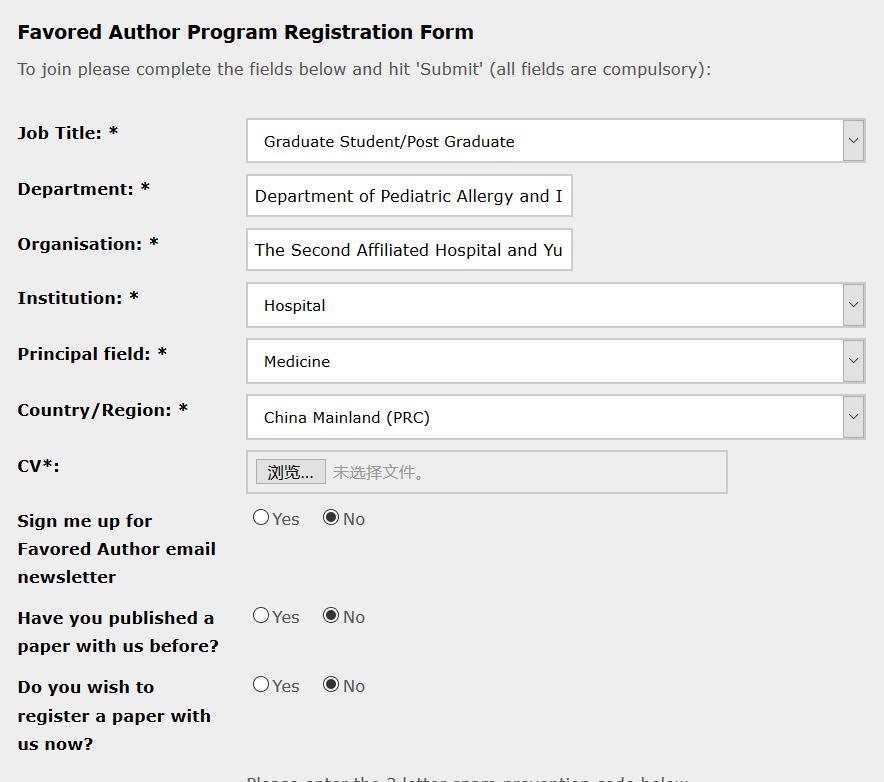Select Yes to register a paper now
Viewport: 884px width, 782px height.
[261, 685]
